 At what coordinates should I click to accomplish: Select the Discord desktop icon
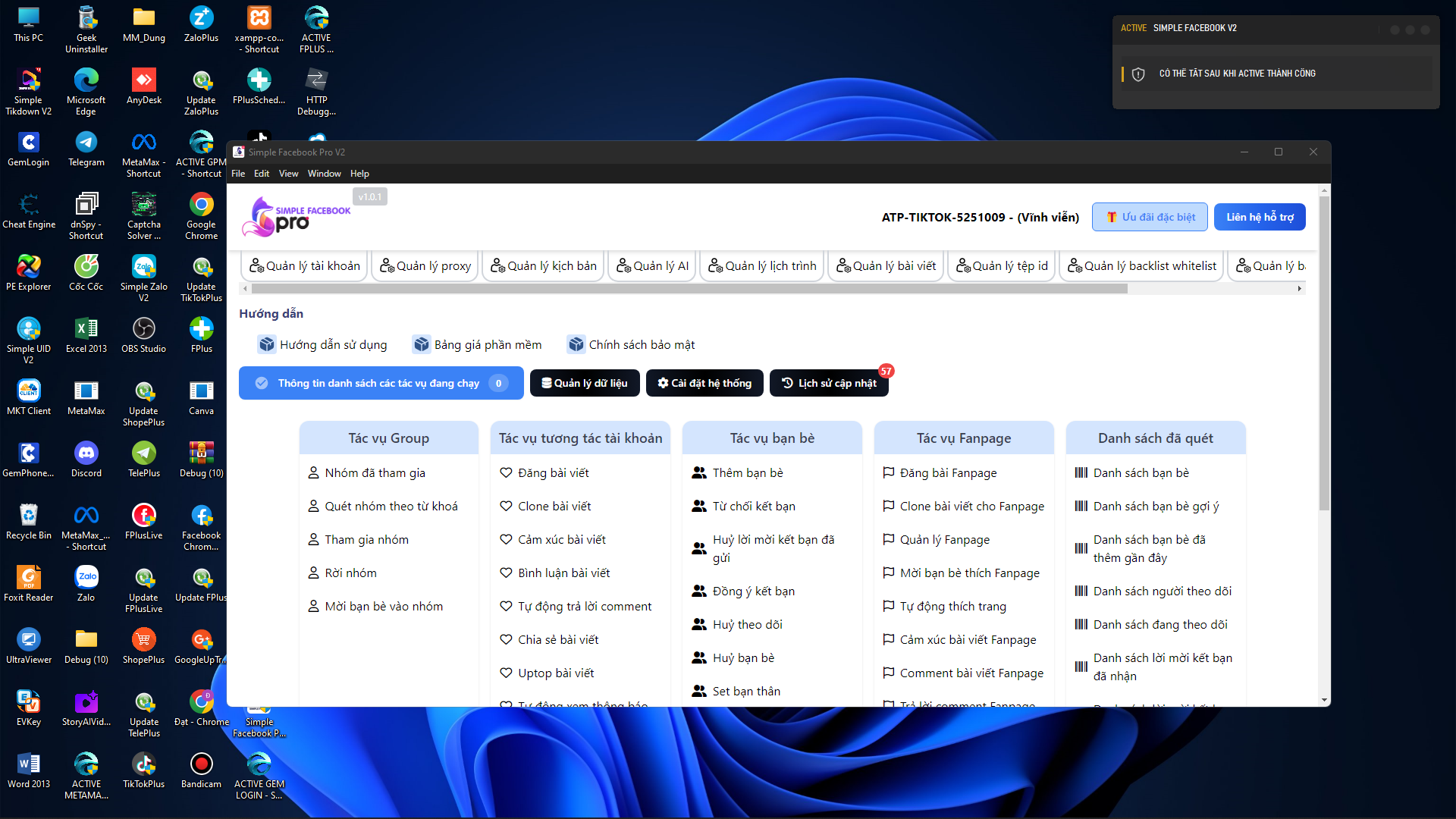point(86,460)
